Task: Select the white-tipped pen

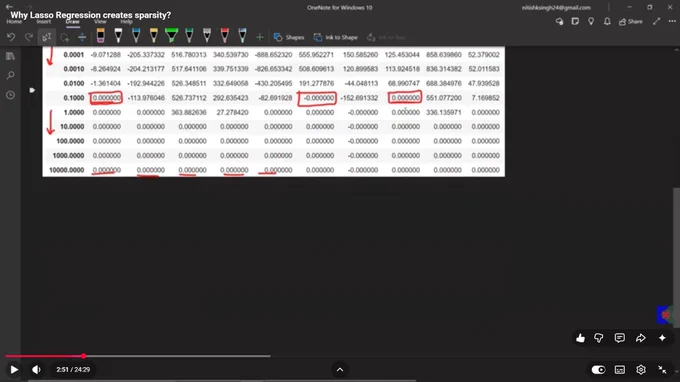Action: click(118, 36)
